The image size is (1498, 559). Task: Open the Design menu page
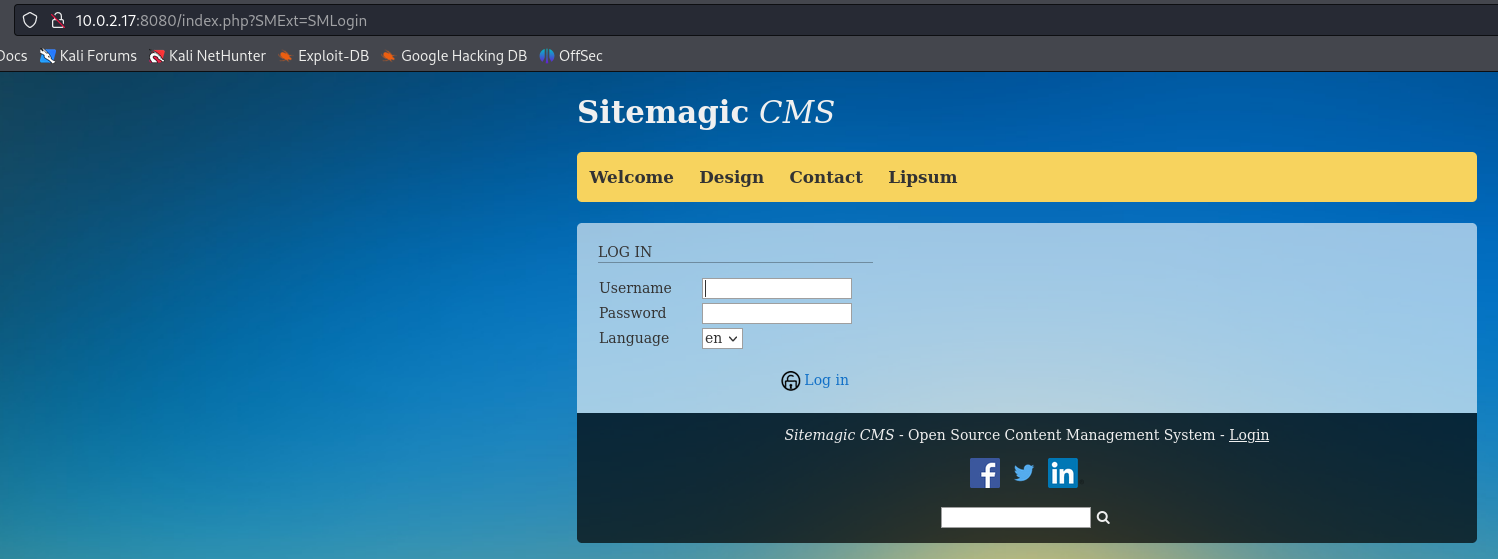tap(731, 177)
